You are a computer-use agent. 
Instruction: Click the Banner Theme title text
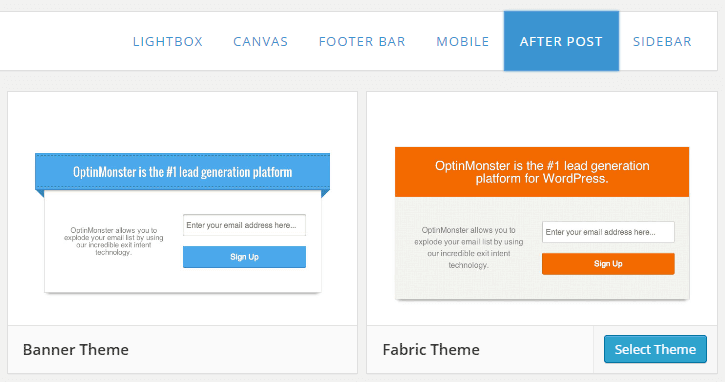pos(76,350)
